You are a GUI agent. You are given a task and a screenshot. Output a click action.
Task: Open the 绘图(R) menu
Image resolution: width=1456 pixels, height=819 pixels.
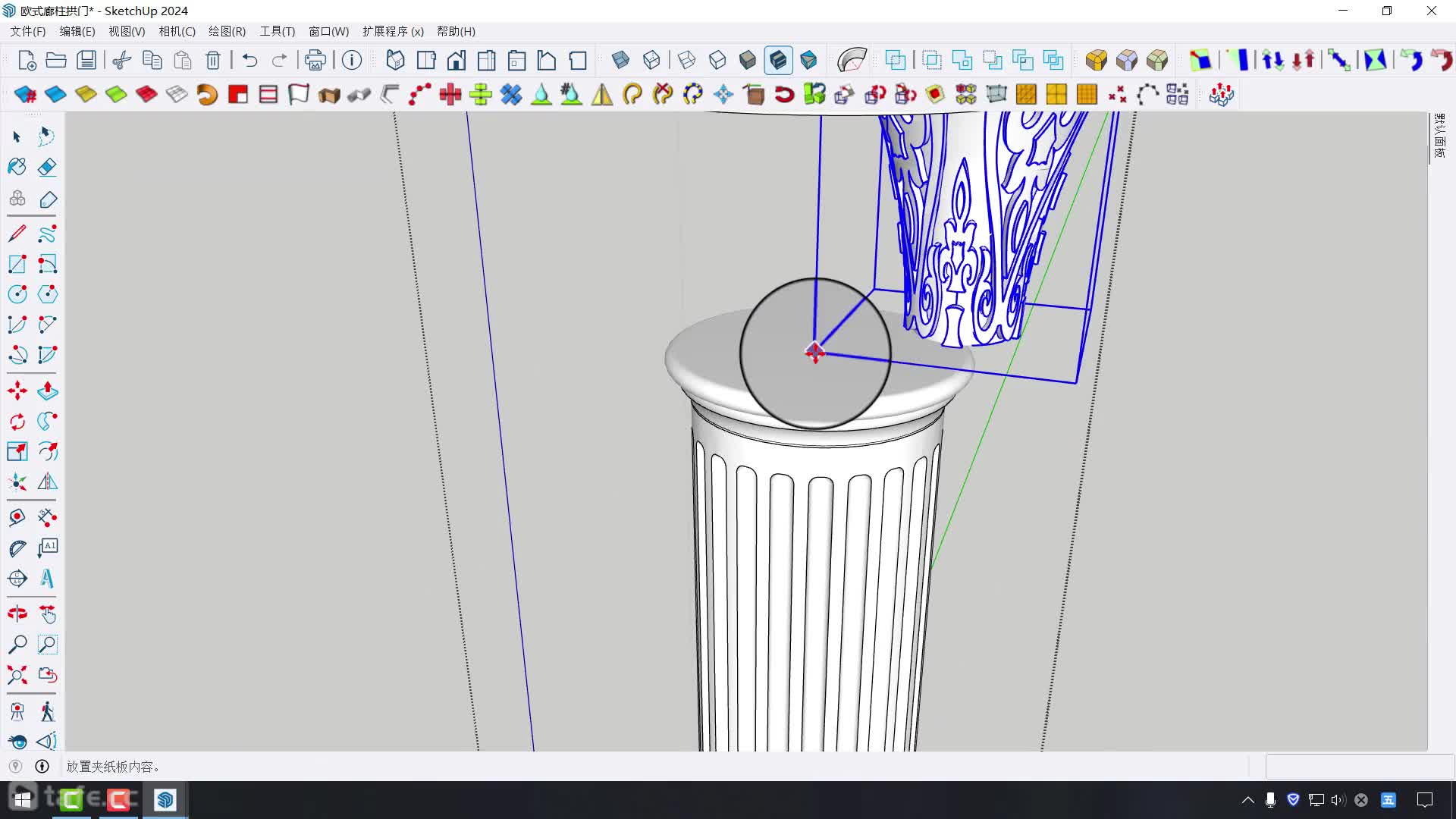[x=227, y=31]
